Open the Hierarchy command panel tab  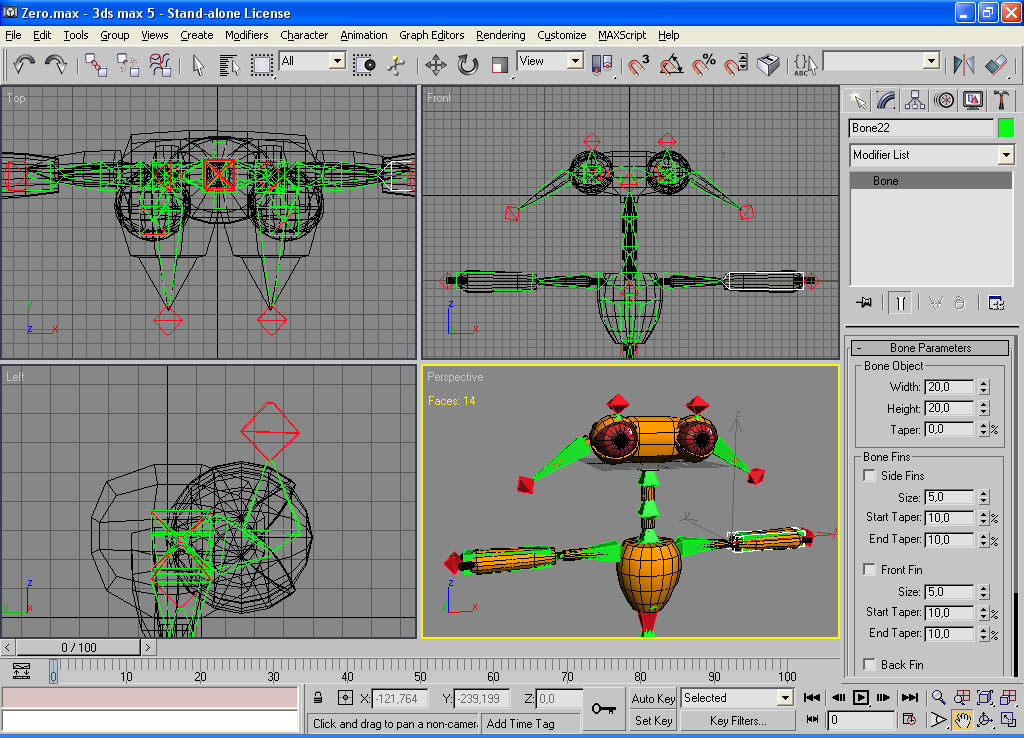pyautogui.click(x=915, y=100)
